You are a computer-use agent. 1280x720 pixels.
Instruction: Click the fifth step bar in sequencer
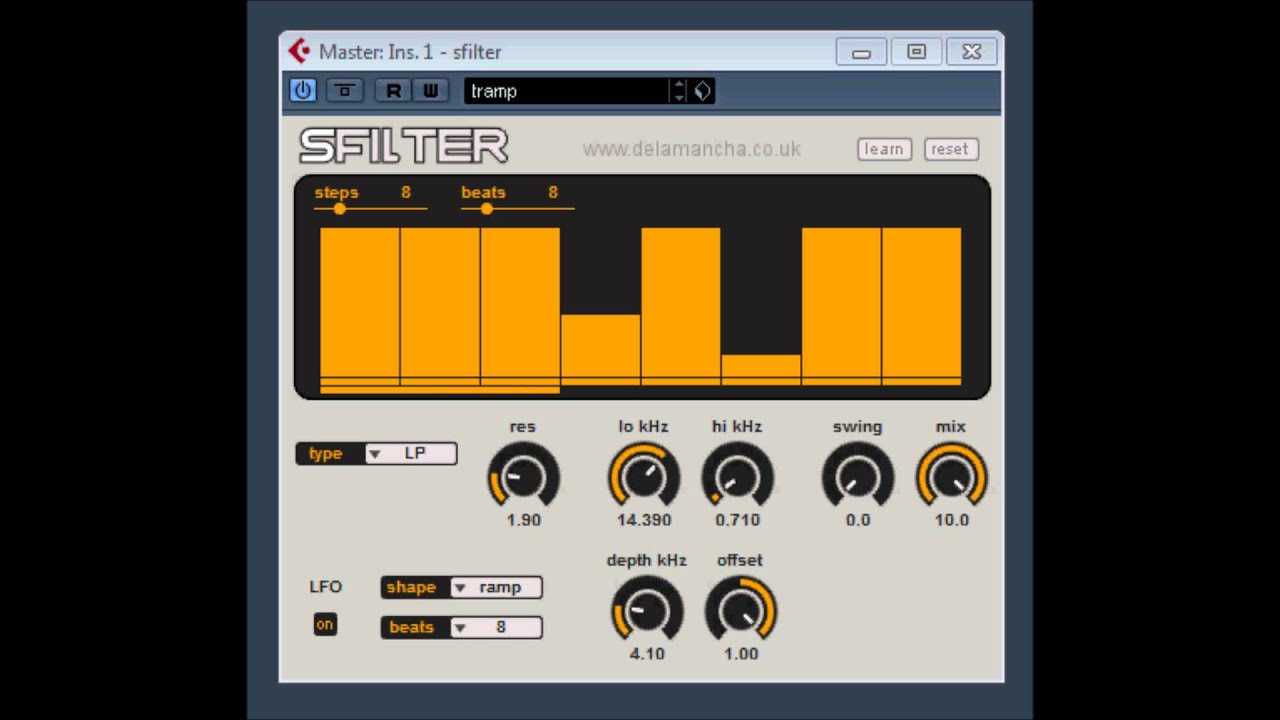pos(680,306)
